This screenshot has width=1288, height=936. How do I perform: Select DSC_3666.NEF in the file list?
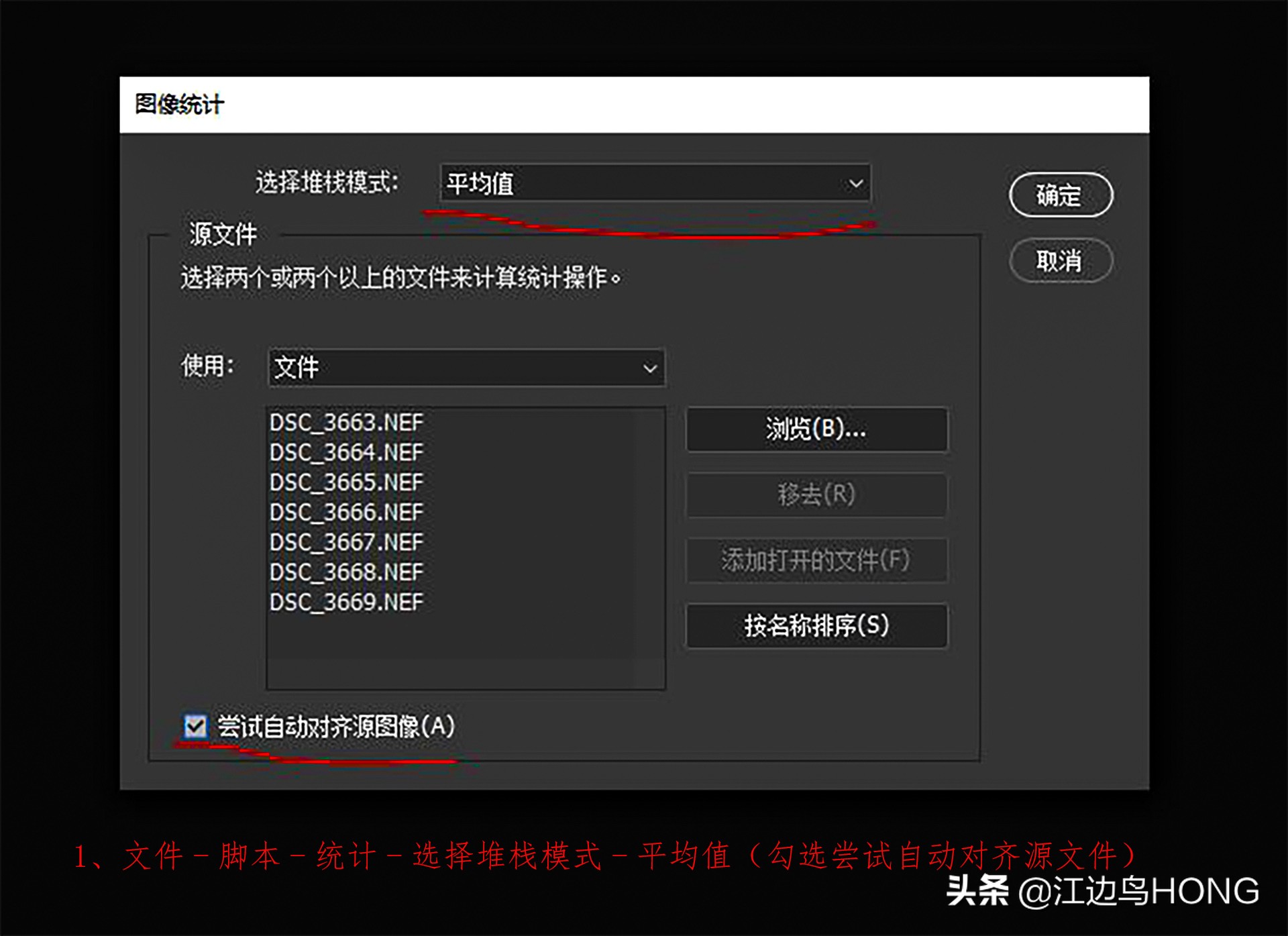coord(345,511)
